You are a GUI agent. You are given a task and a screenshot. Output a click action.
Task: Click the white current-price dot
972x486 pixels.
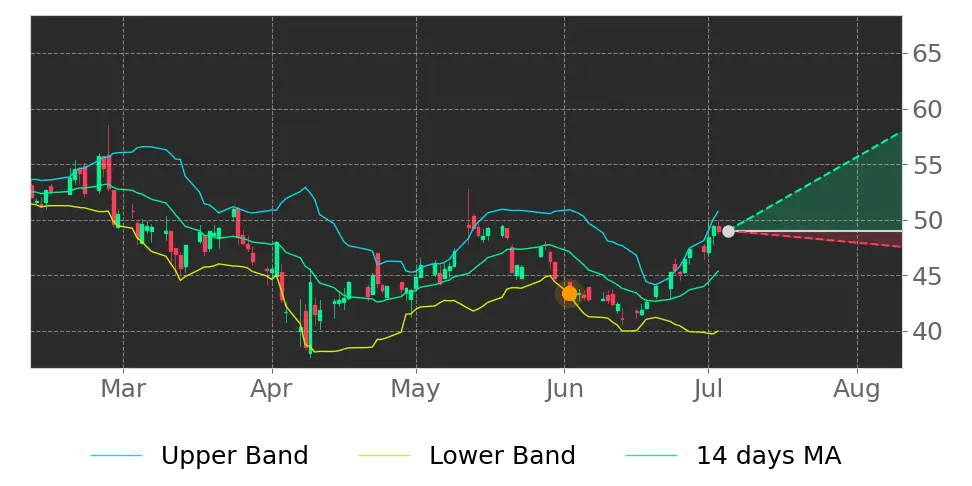728,231
